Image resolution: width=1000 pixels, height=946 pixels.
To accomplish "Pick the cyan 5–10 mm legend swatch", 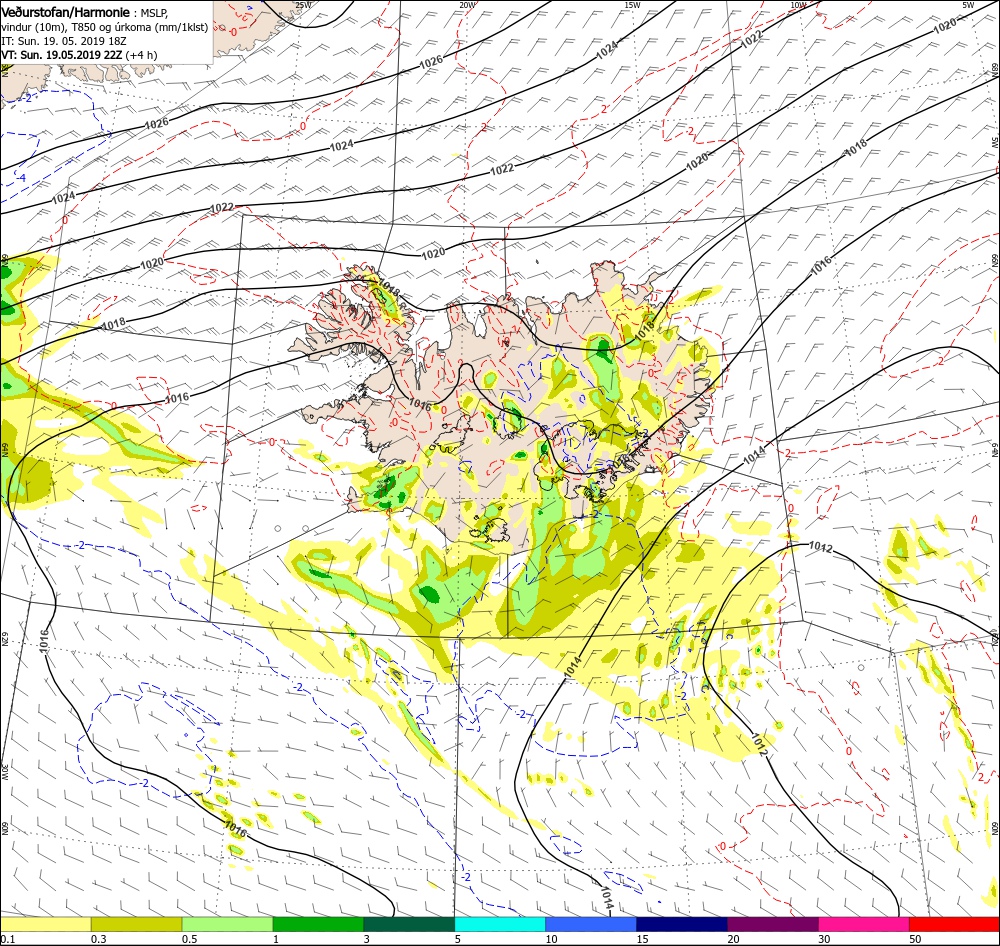I will point(500,924).
